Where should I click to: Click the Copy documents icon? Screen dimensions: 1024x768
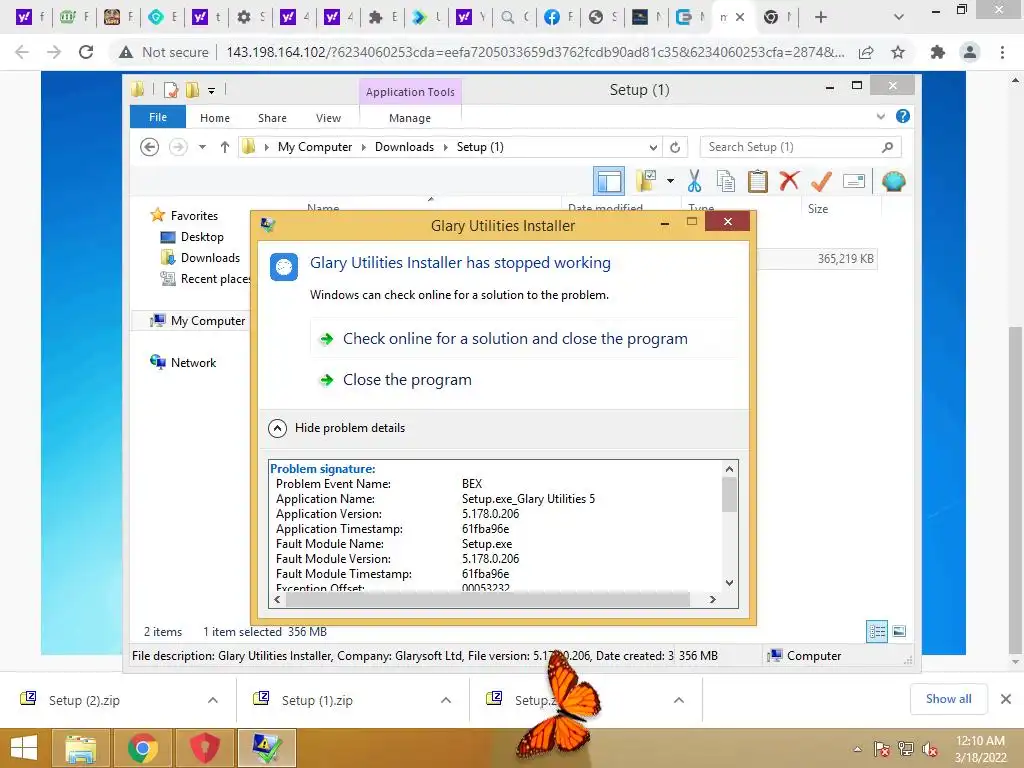tap(726, 181)
